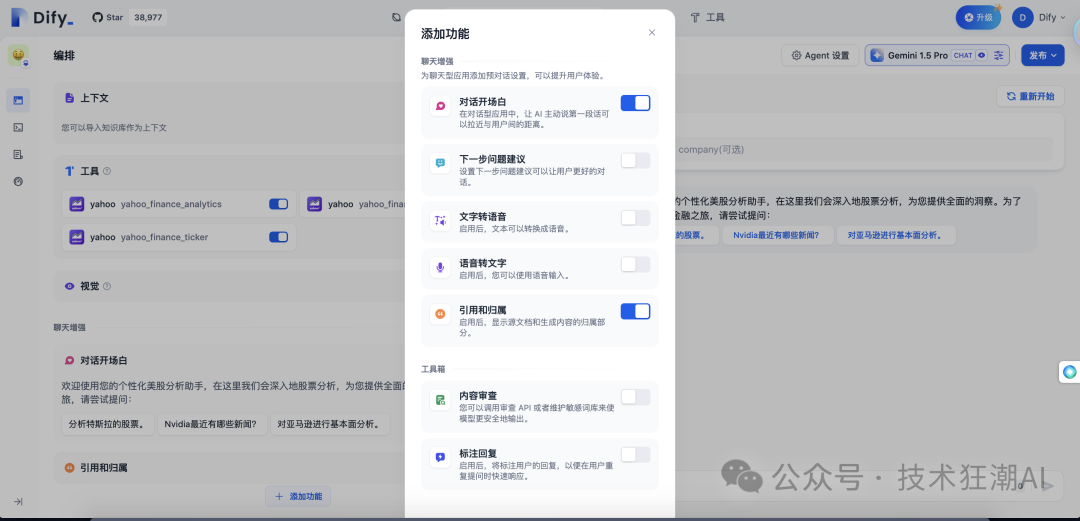This screenshot has width=1080, height=521.
Task: Click the 工具 section help icon
Action: [107, 171]
